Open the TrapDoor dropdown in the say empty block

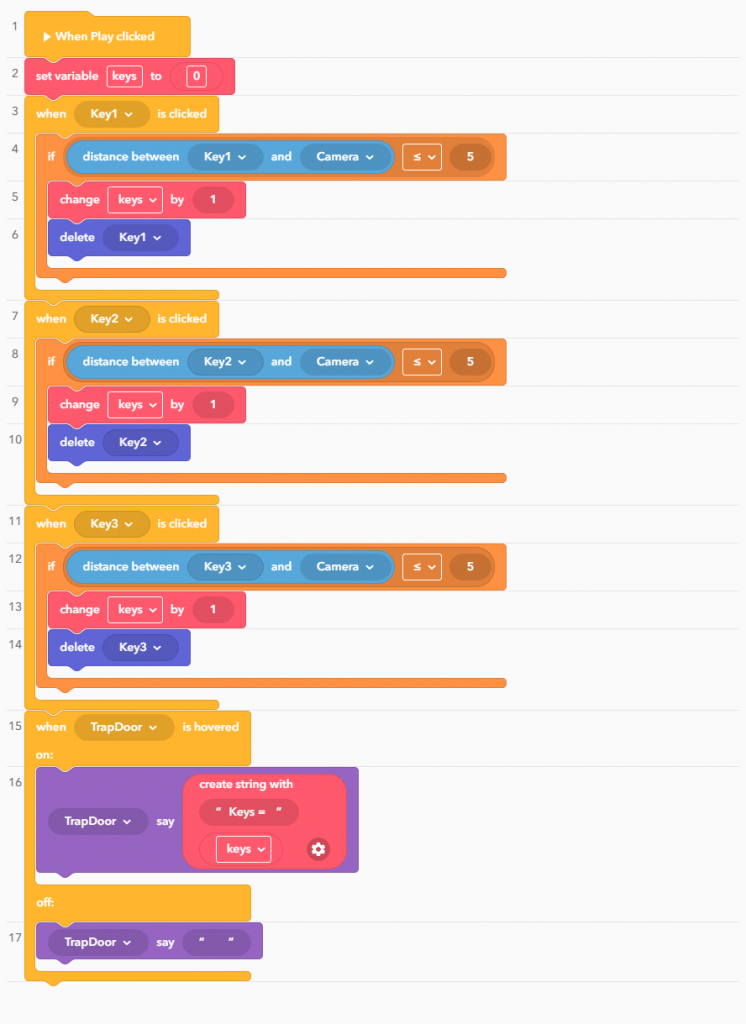pyautogui.click(x=97, y=941)
